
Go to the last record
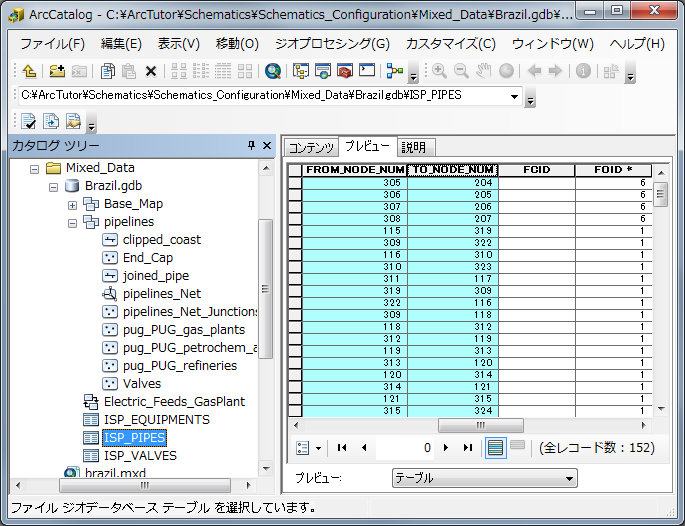pyautogui.click(x=468, y=447)
